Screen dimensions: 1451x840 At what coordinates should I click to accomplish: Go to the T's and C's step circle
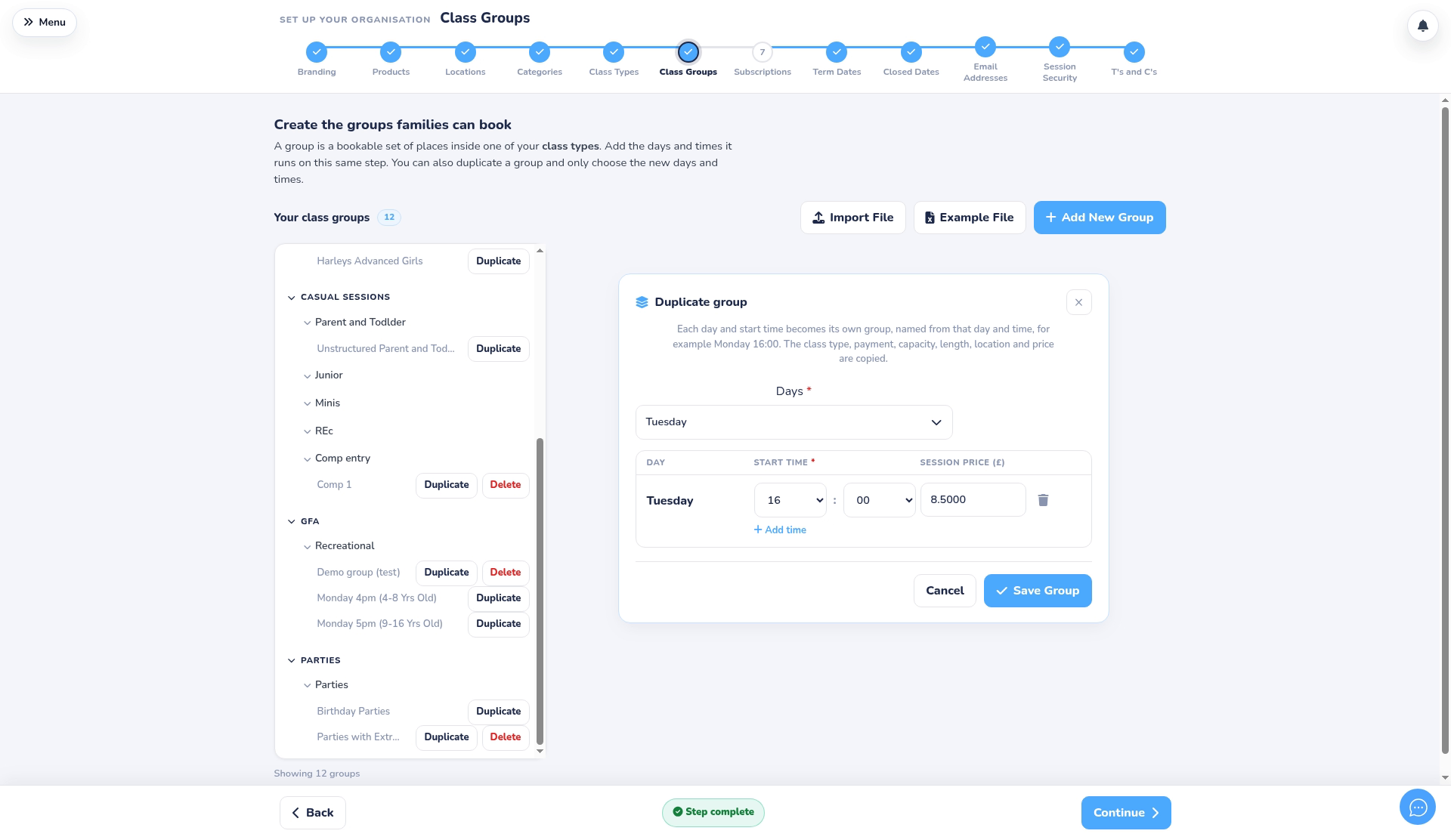pos(1134,52)
